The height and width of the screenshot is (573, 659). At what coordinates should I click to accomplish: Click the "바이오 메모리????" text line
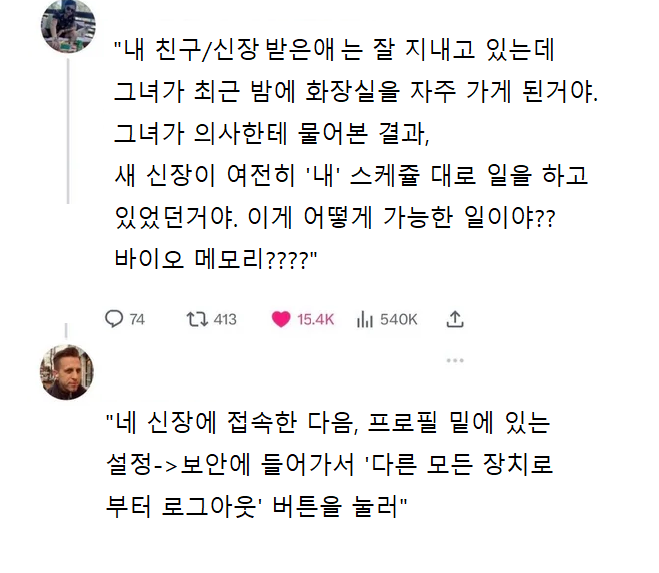[x=215, y=260]
